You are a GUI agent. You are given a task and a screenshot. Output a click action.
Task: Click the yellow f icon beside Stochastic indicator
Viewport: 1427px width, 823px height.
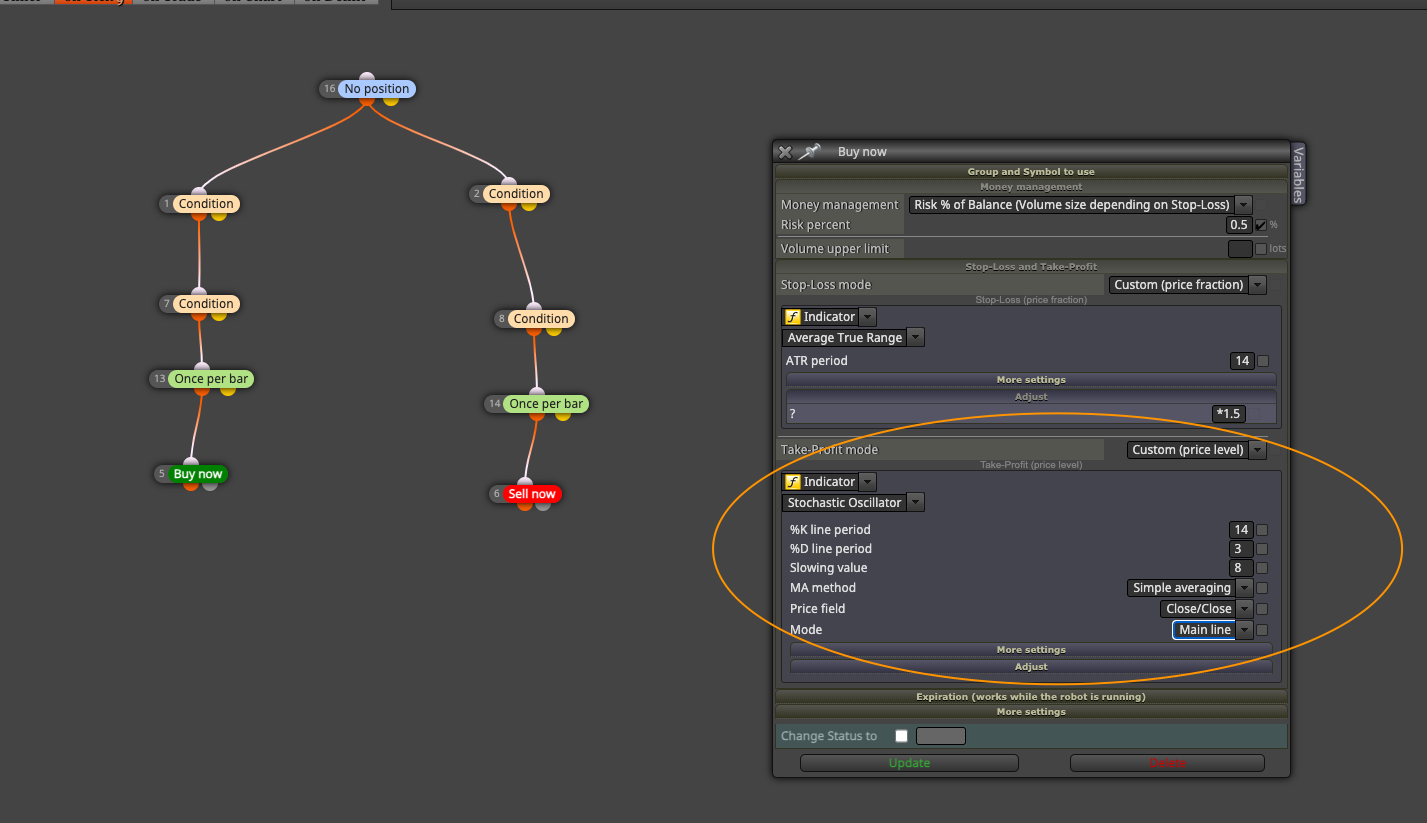pos(793,482)
